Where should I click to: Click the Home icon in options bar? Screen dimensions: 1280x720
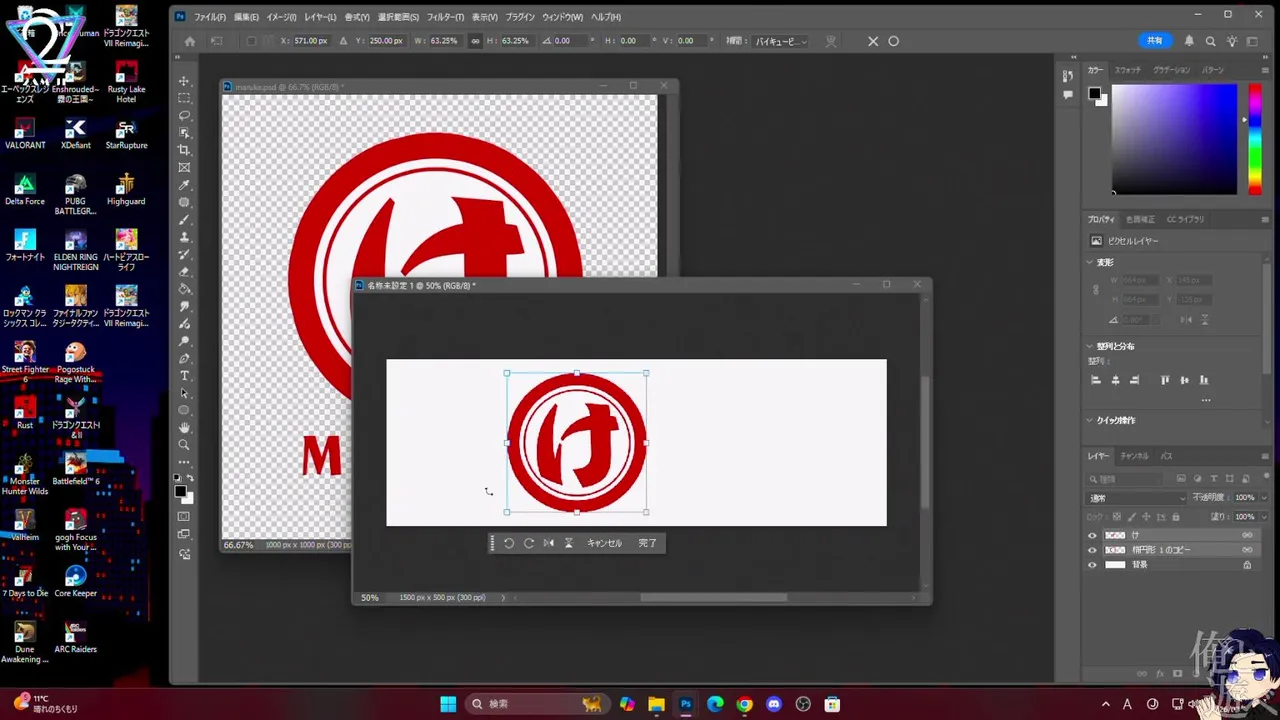(190, 41)
